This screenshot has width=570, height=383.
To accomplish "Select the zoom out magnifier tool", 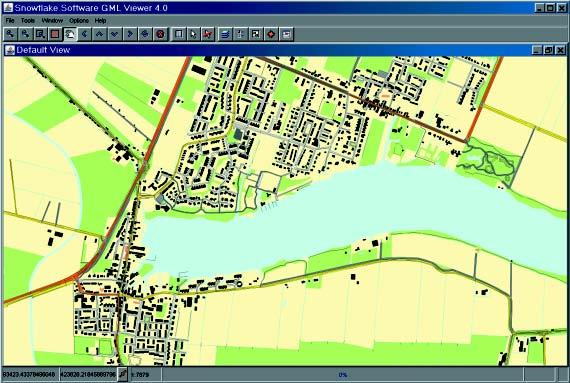I will coord(25,34).
